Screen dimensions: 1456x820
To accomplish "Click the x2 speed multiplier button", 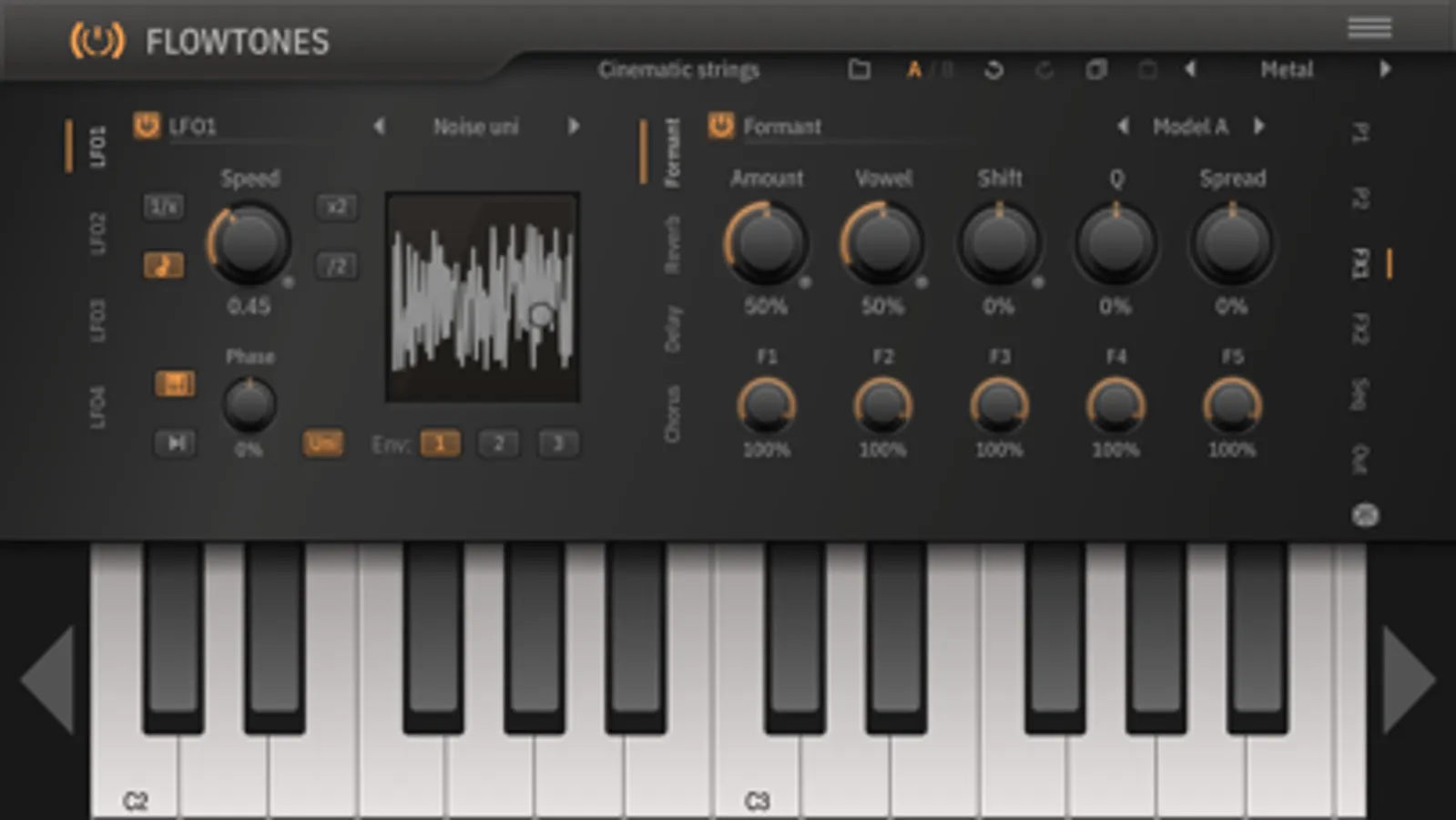I will tap(336, 207).
